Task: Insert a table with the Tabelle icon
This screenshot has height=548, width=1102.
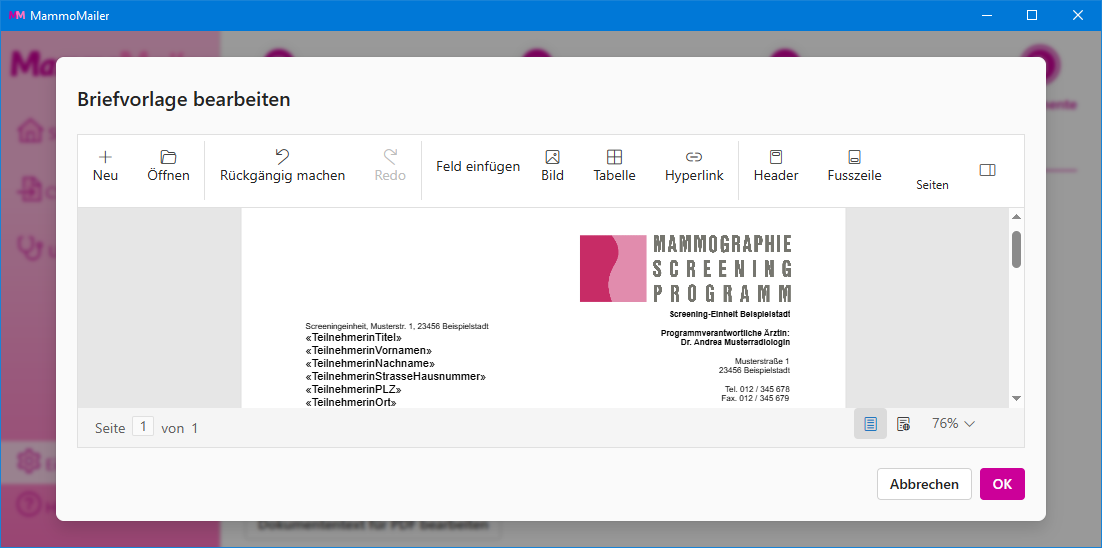Action: click(x=614, y=157)
